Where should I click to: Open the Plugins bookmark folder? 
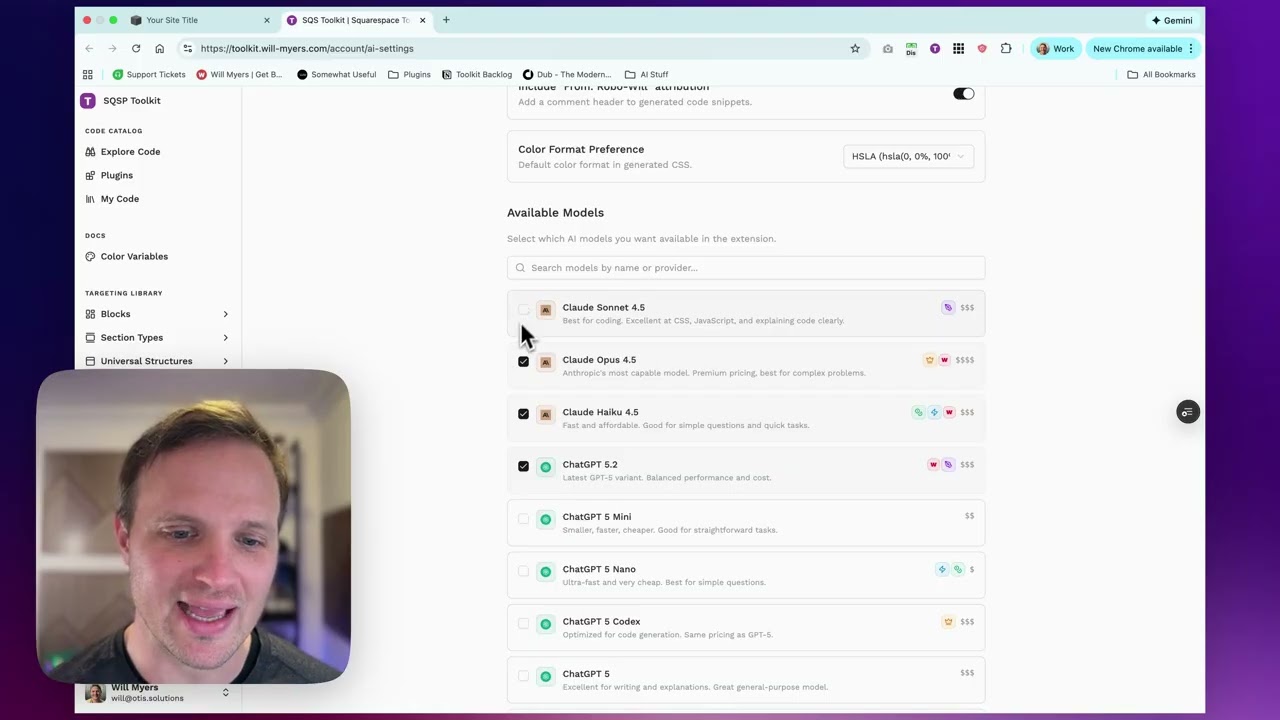point(409,74)
